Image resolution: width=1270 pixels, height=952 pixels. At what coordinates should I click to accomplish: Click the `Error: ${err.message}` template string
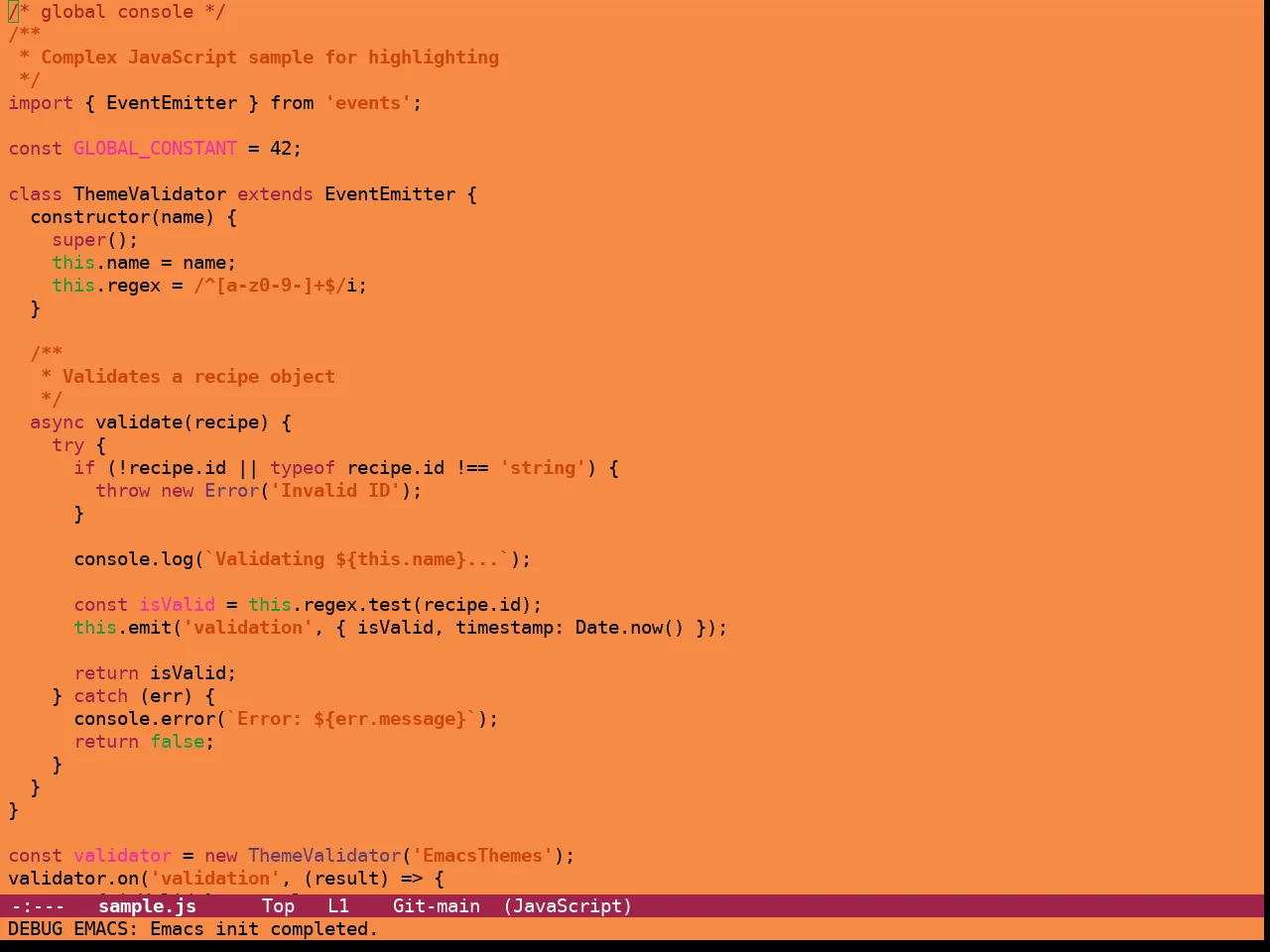pos(352,719)
